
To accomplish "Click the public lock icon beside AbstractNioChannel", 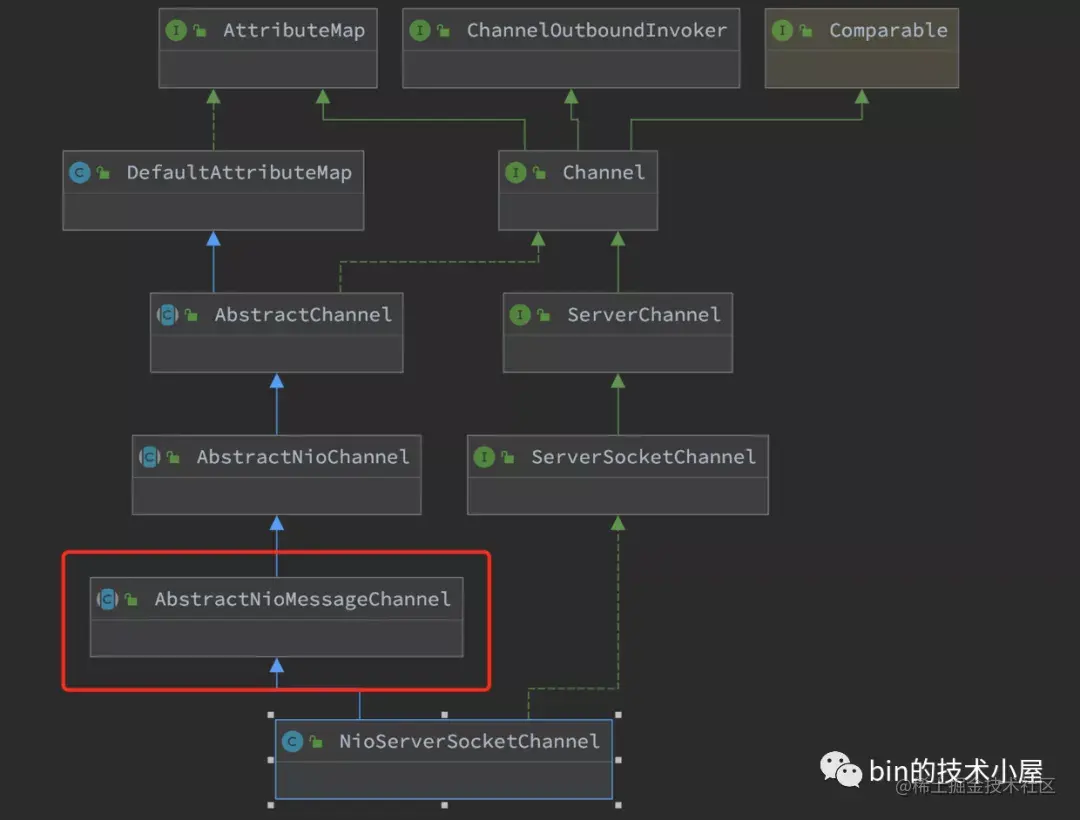I will click(x=173, y=457).
